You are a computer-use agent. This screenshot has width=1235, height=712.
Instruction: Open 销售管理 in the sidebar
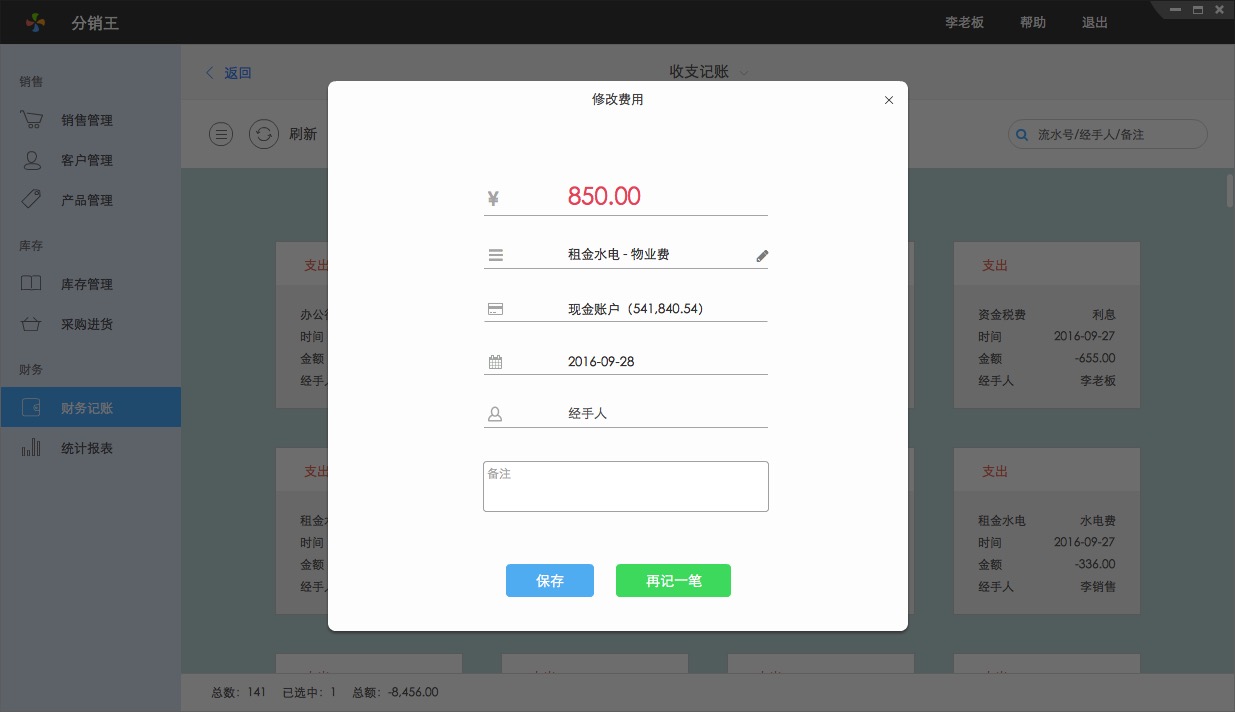[x=86, y=120]
